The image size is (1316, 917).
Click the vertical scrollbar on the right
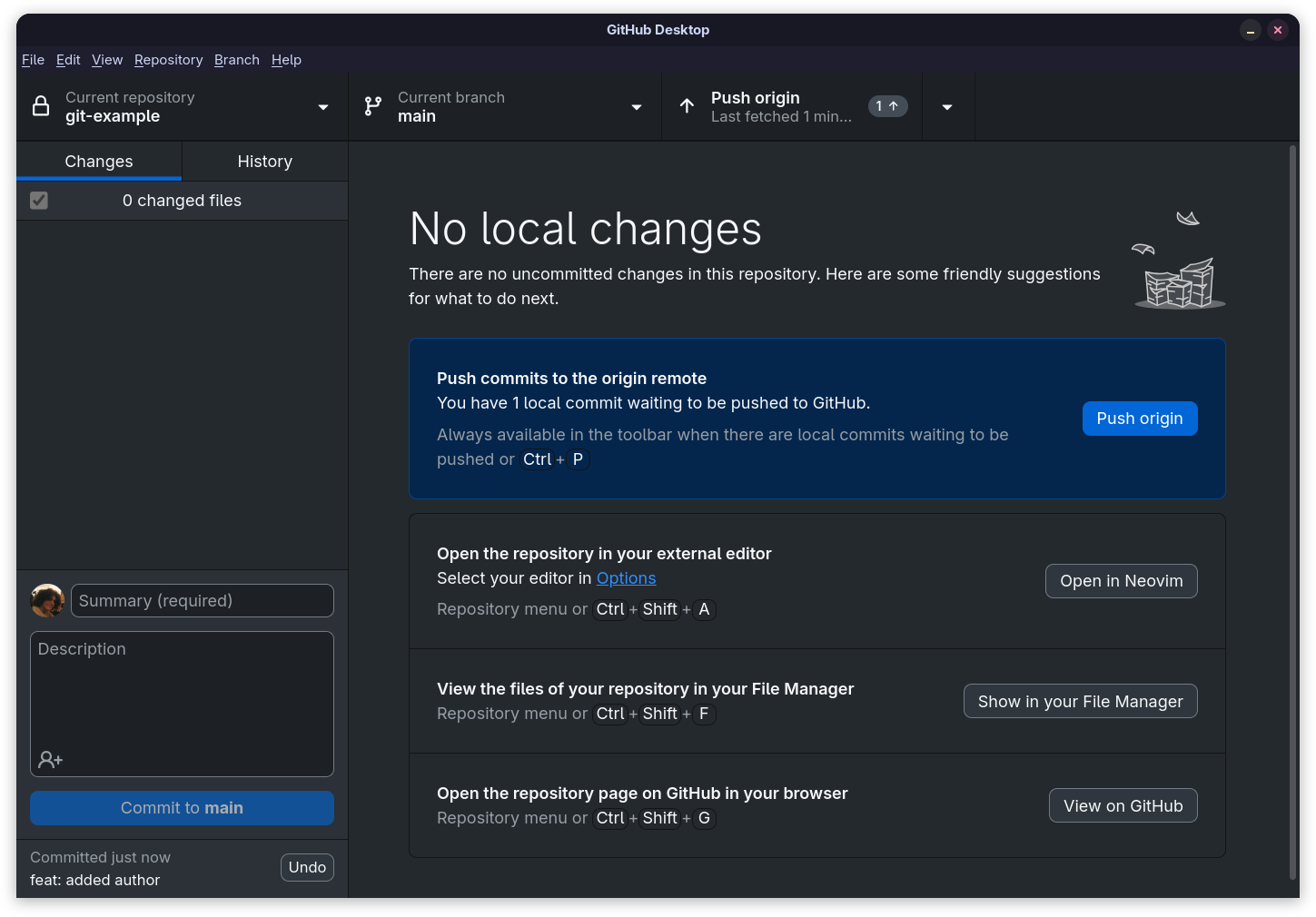point(1293,513)
